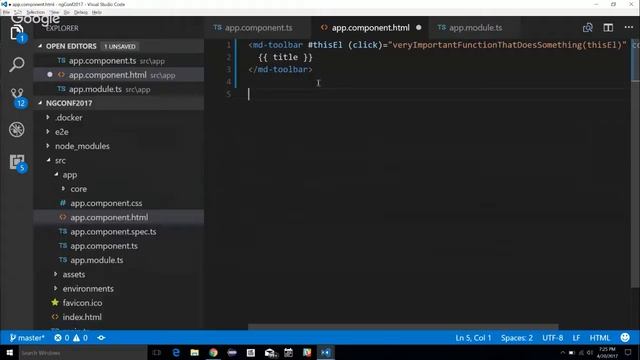
Task: Click the '{{ title }}' text on line 2
Action: coord(285,57)
